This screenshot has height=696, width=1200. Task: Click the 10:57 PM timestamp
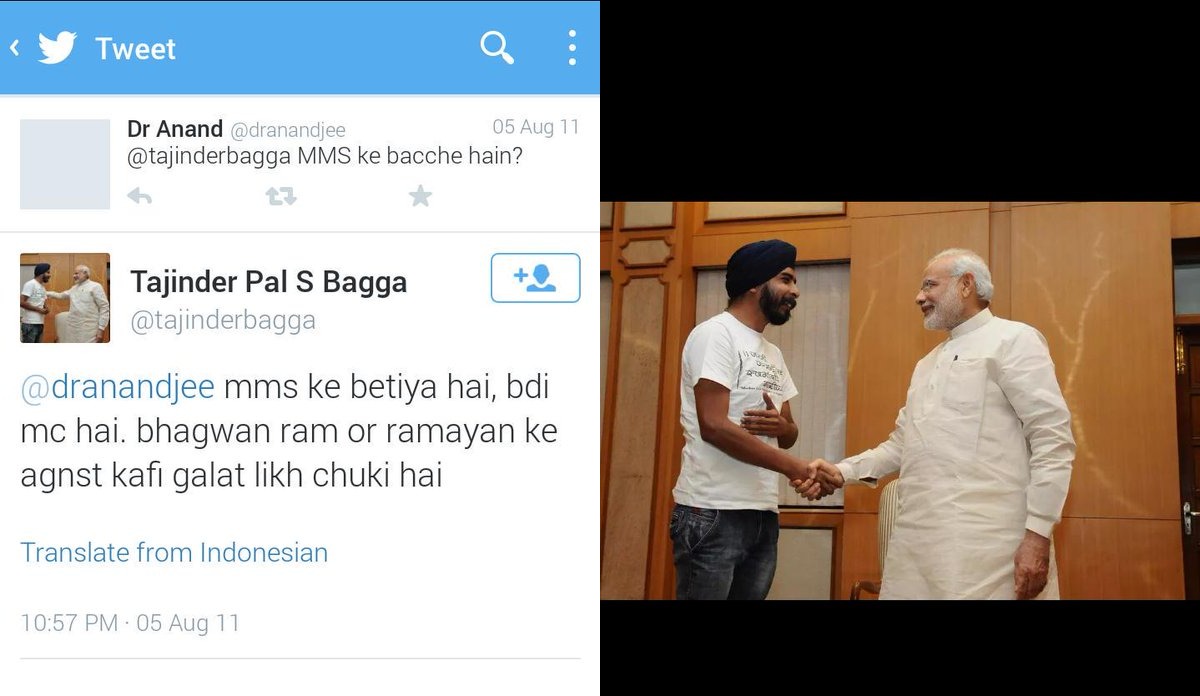click(x=69, y=623)
